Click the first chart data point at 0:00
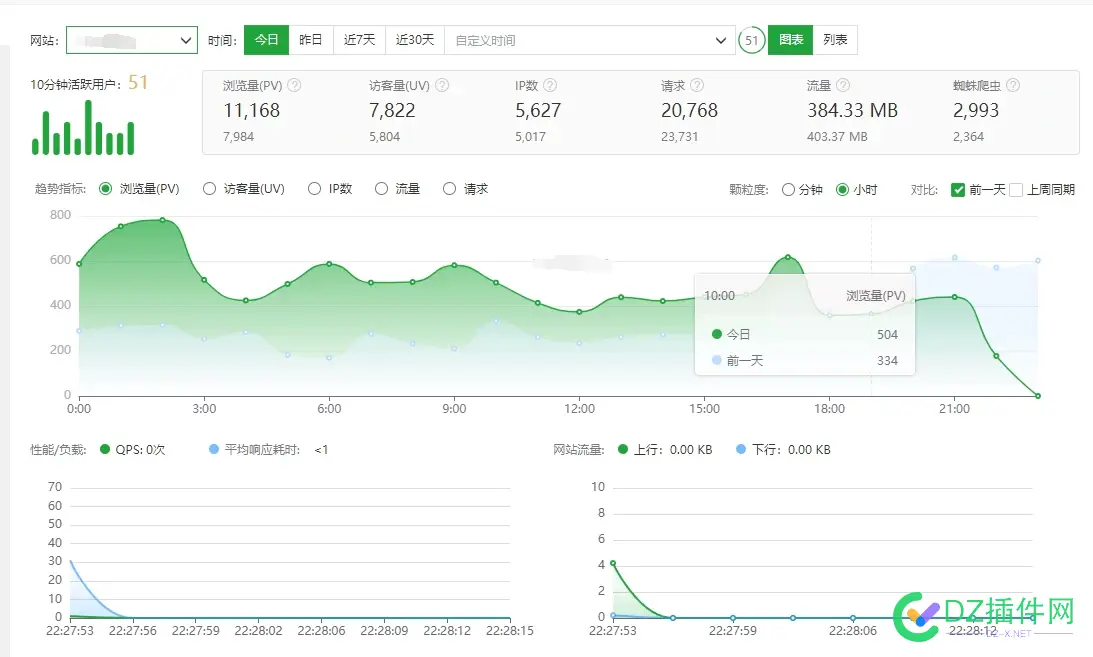 pos(79,264)
